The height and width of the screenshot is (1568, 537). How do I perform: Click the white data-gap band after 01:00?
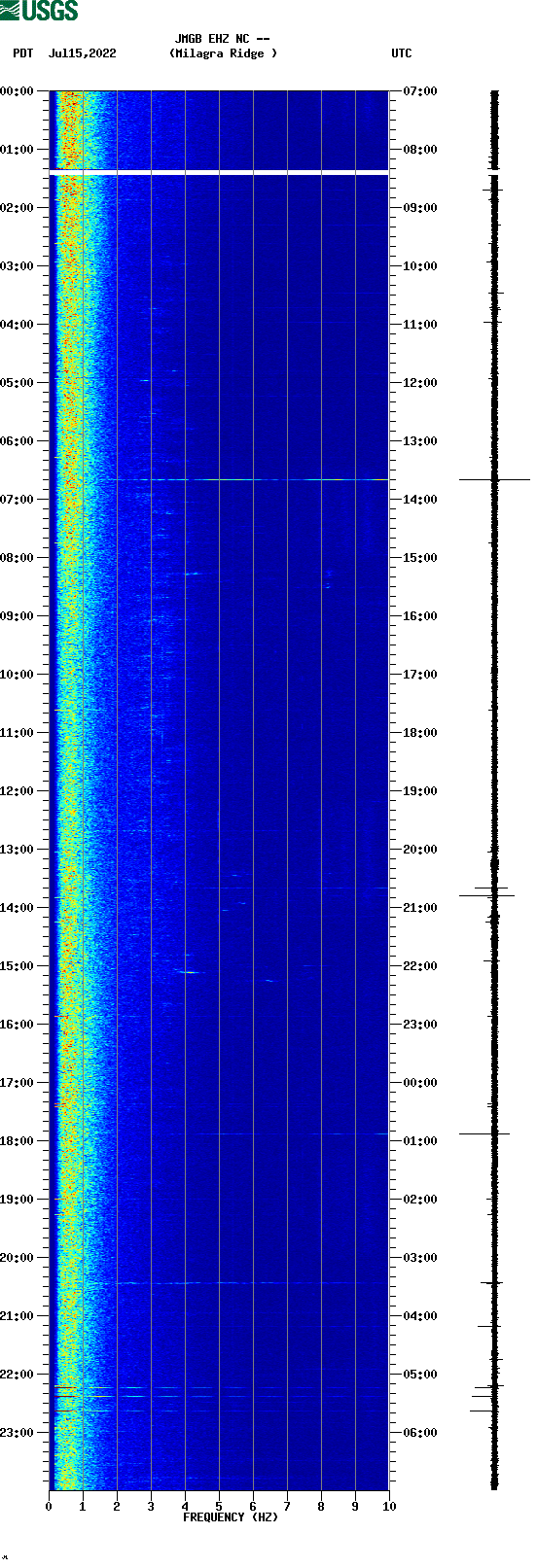pos(219,172)
